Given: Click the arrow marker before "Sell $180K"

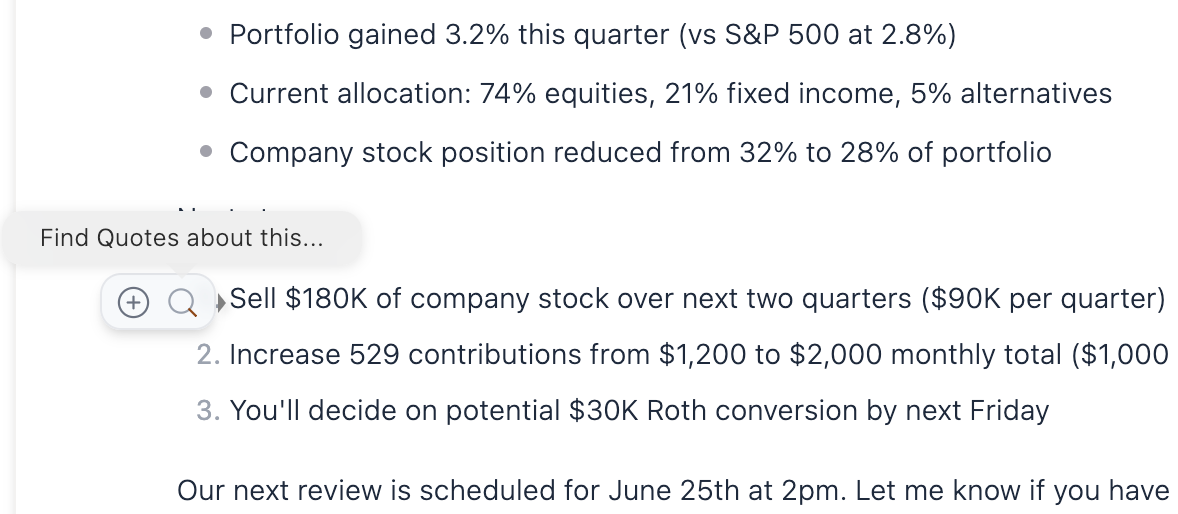Looking at the screenshot, I should pyautogui.click(x=221, y=299).
